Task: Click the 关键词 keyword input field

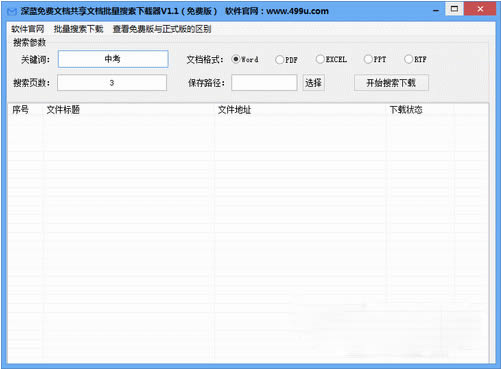Action: 113,59
